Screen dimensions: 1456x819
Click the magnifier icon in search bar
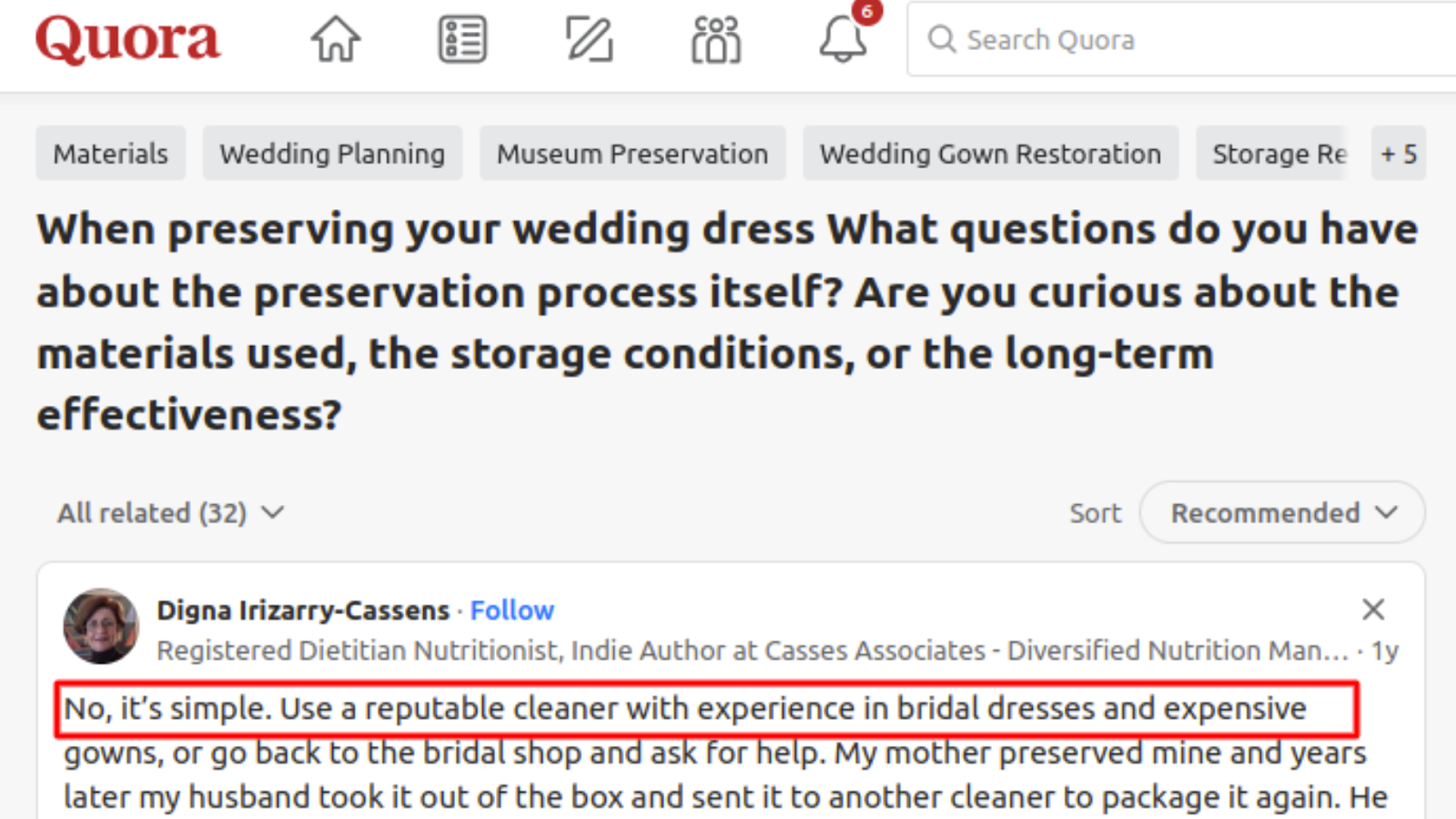tap(941, 40)
